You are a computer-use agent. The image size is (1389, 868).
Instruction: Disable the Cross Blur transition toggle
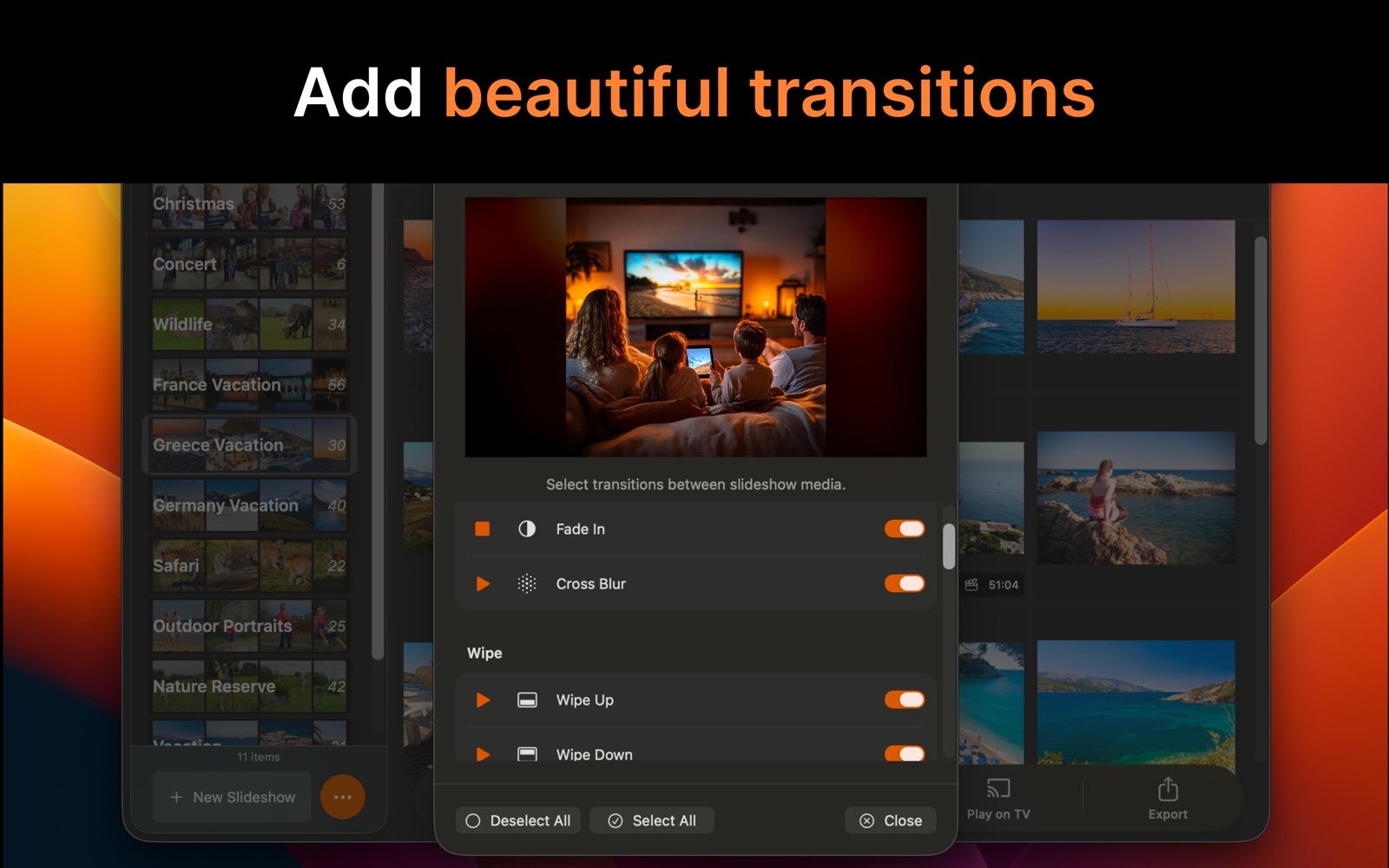coord(905,583)
